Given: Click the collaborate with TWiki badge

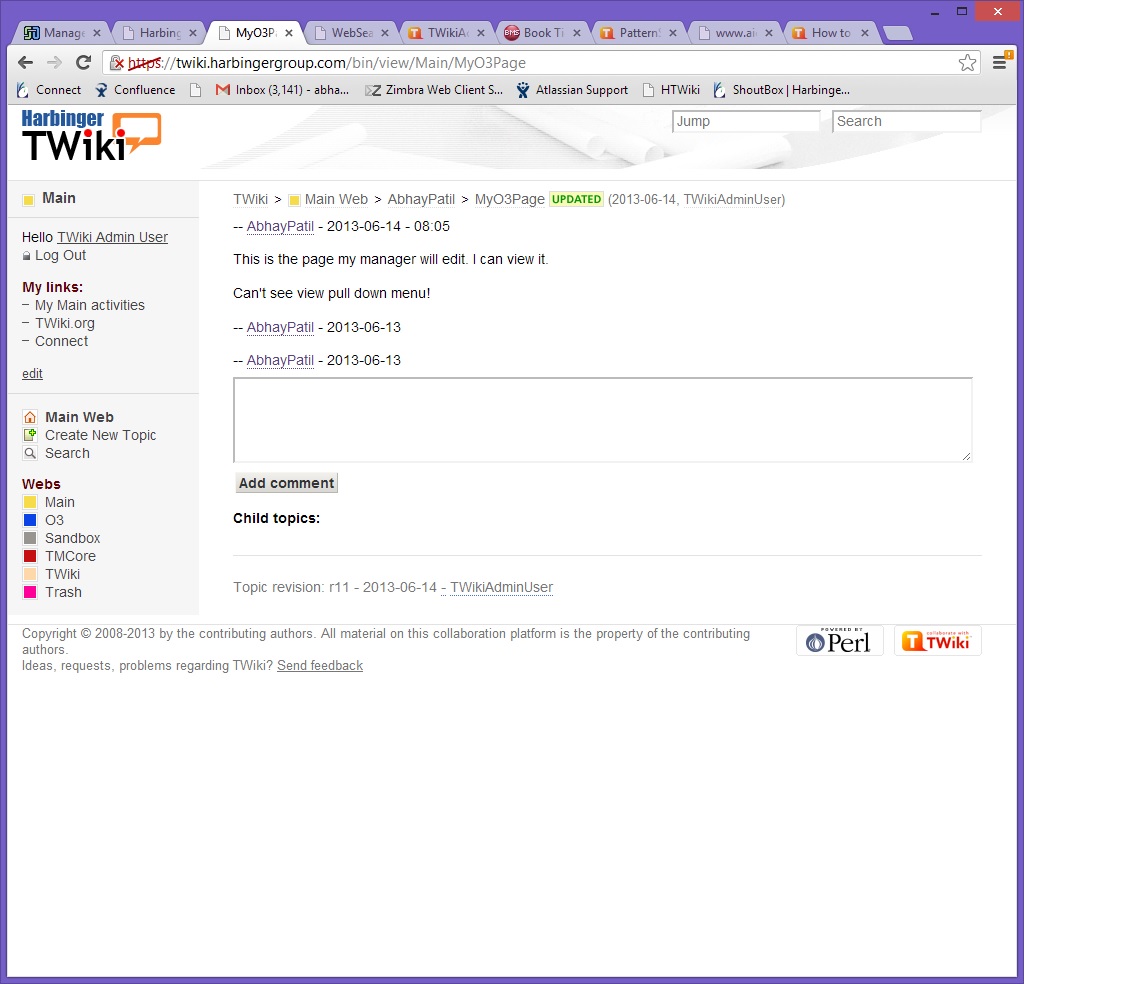Looking at the screenshot, I should tap(937, 641).
